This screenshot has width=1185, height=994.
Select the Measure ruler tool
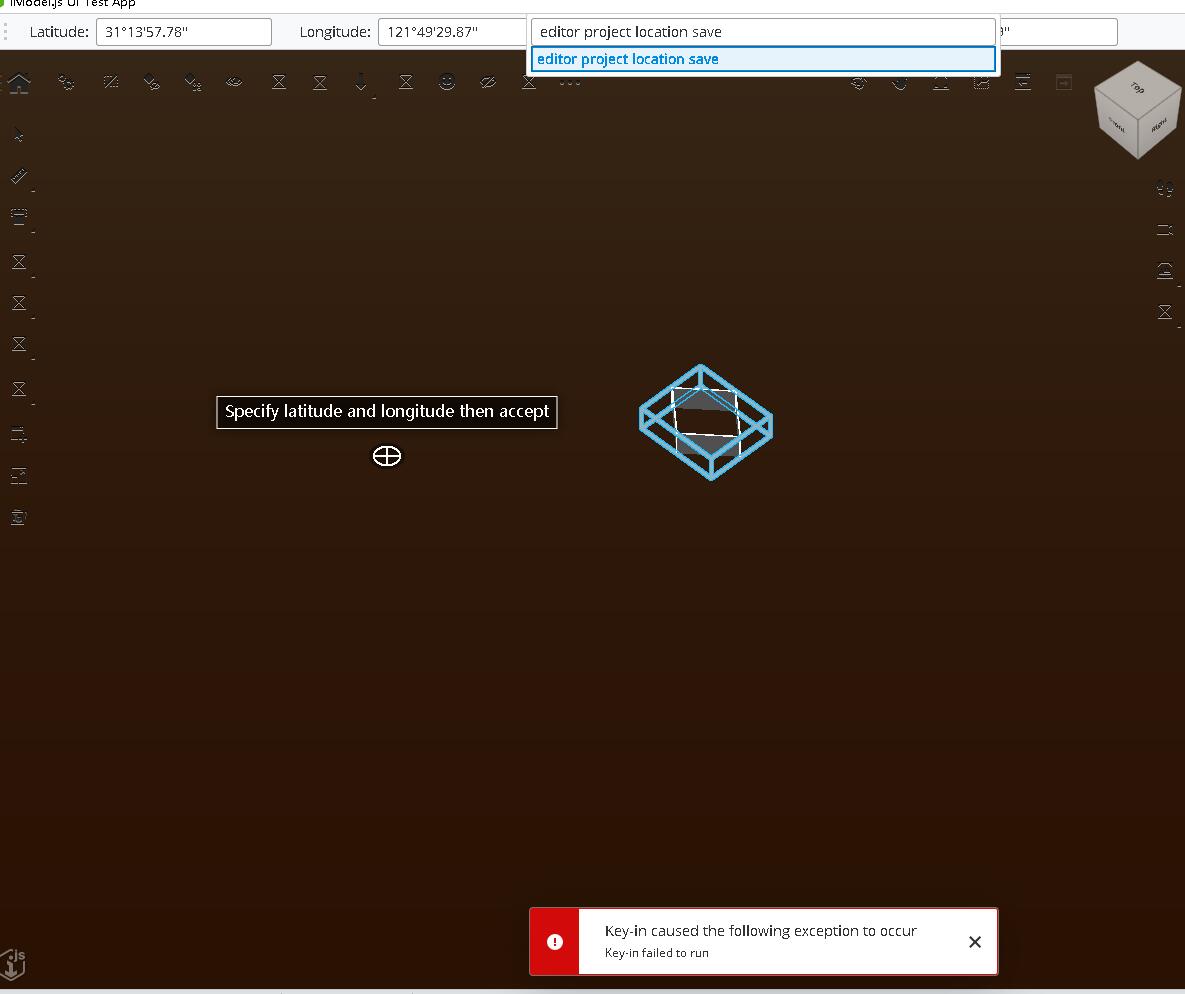tap(19, 176)
